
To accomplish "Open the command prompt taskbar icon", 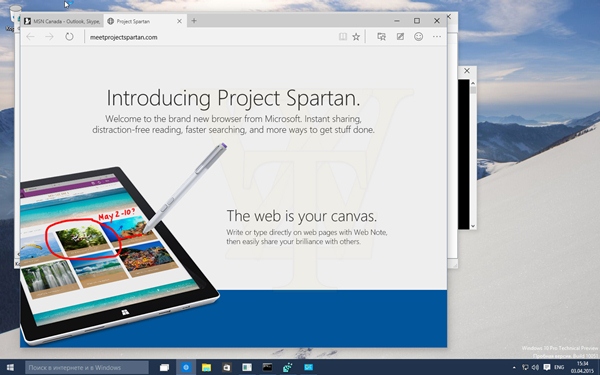I will coord(267,367).
